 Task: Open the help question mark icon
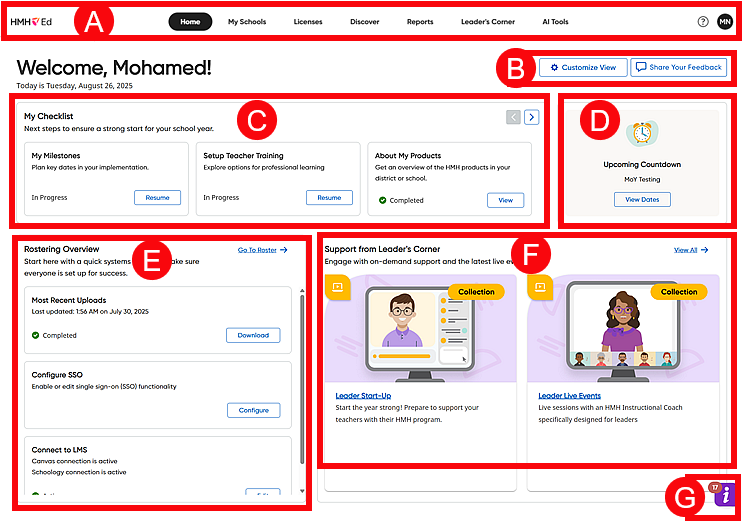click(x=703, y=22)
